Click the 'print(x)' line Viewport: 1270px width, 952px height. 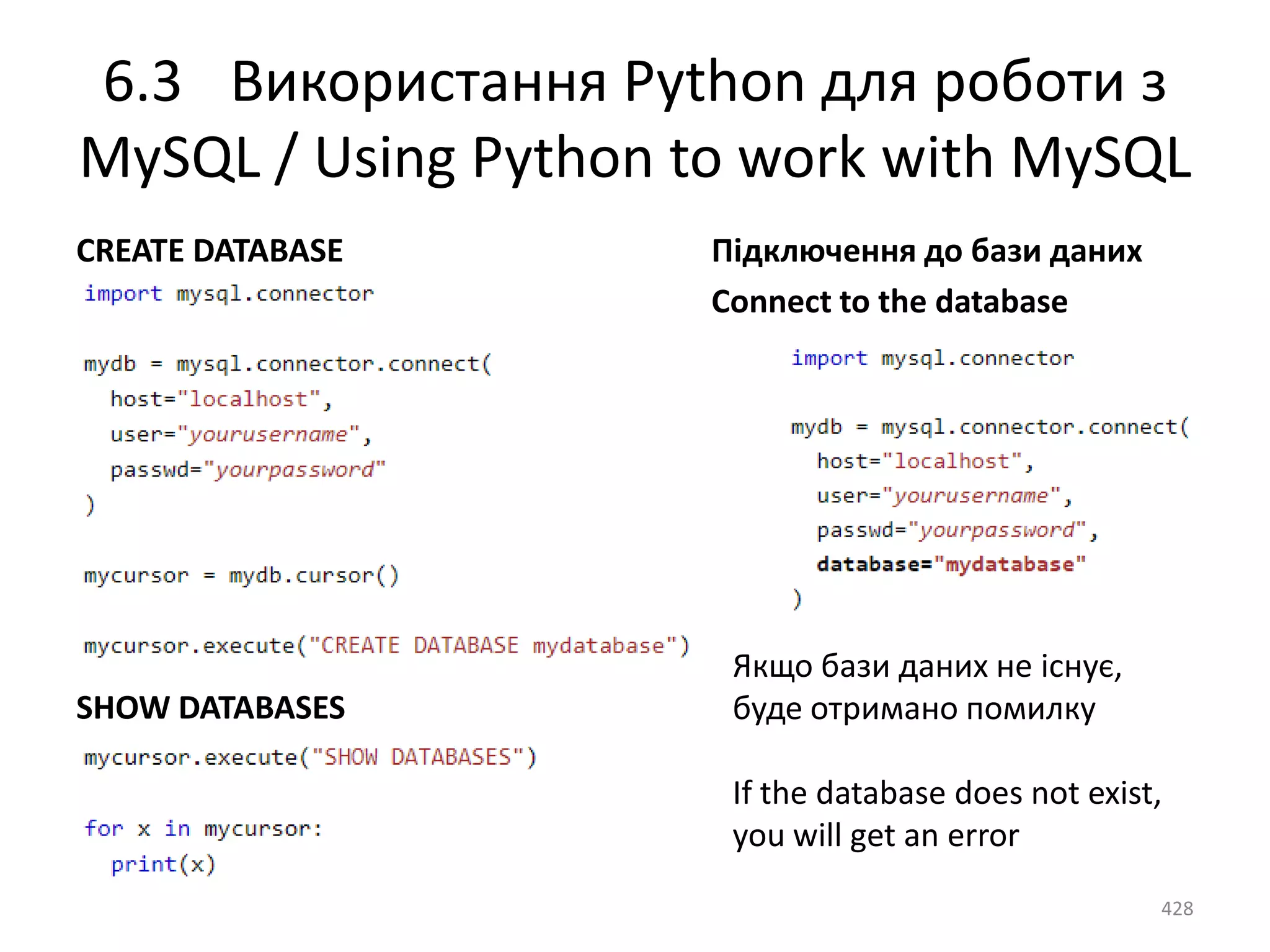163,865
